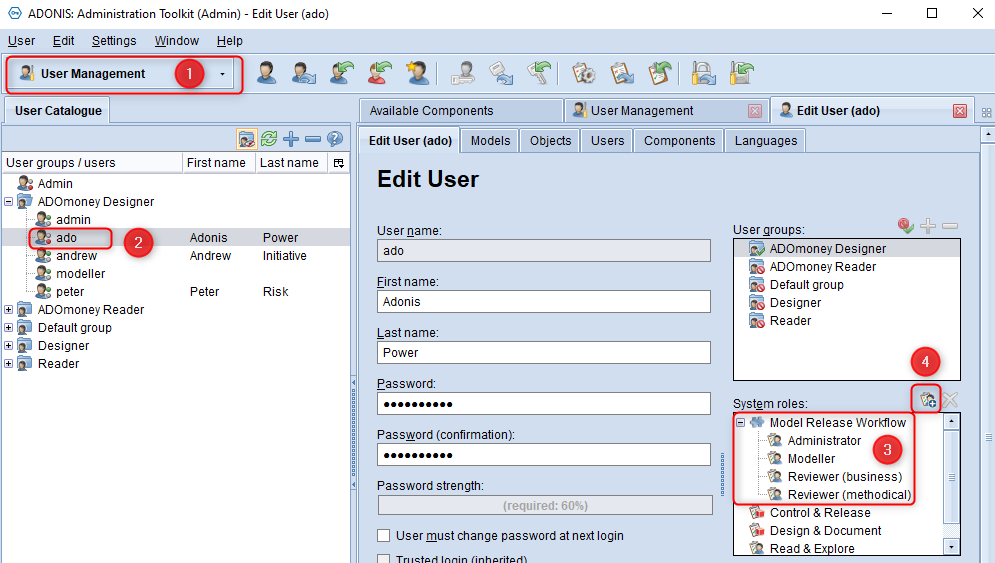
Task: Close the Edit User (ado) tab
Action: (960, 112)
